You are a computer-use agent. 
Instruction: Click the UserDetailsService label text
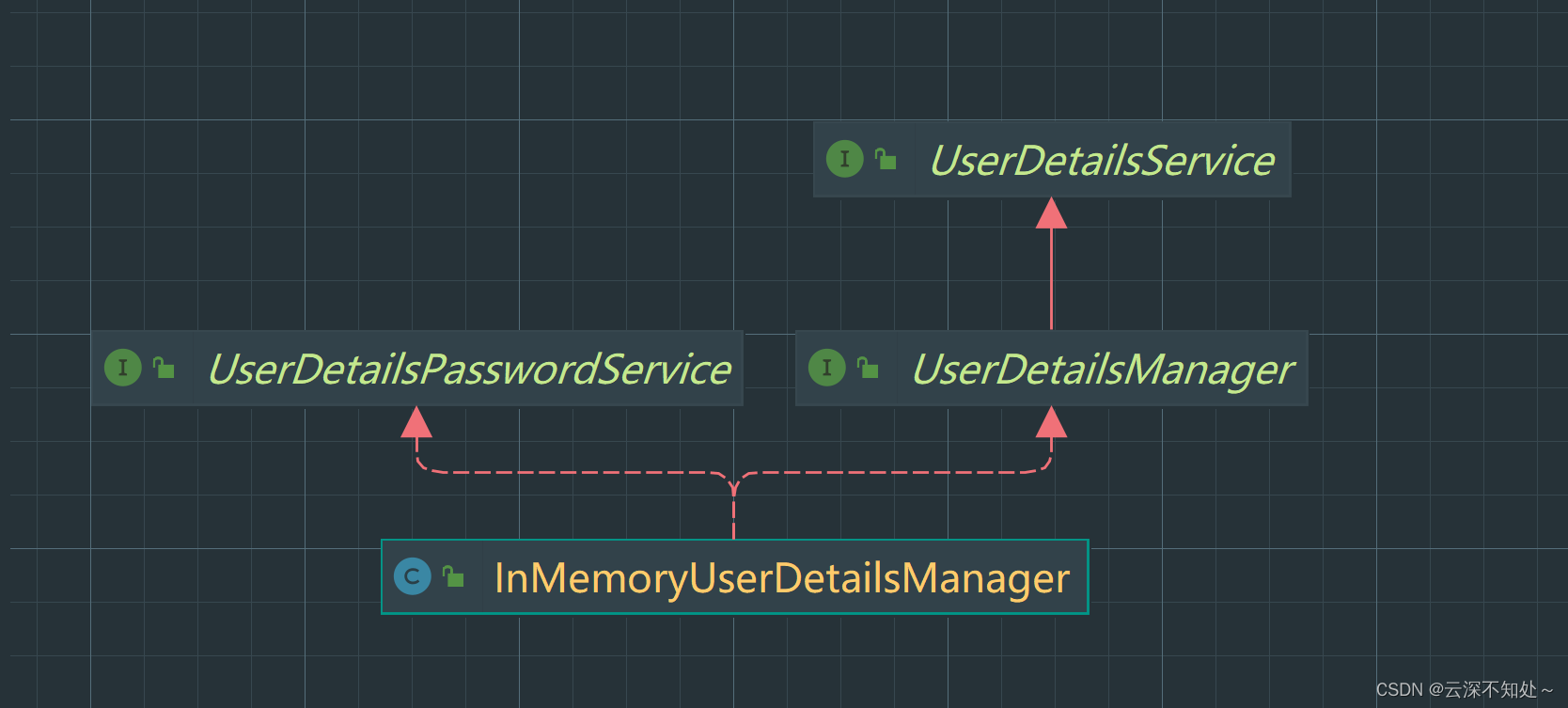[x=1102, y=160]
